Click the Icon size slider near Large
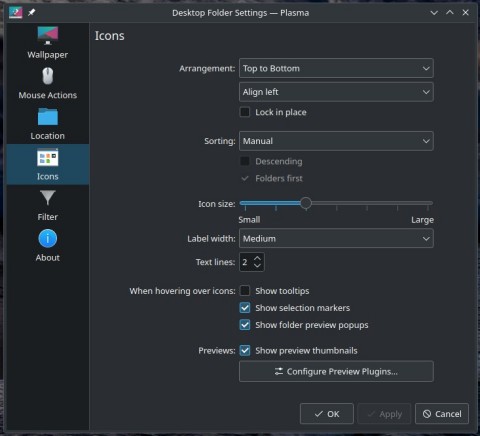 click(428, 203)
